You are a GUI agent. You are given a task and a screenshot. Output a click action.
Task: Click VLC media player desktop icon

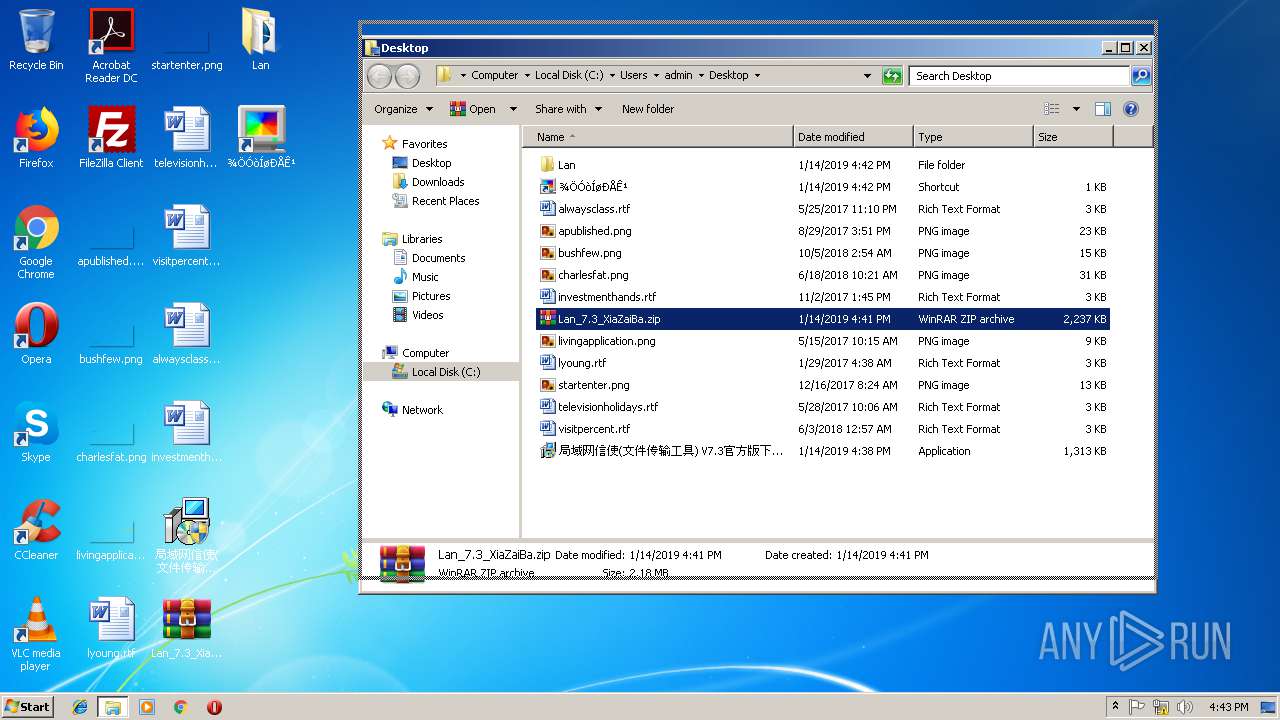tap(36, 634)
